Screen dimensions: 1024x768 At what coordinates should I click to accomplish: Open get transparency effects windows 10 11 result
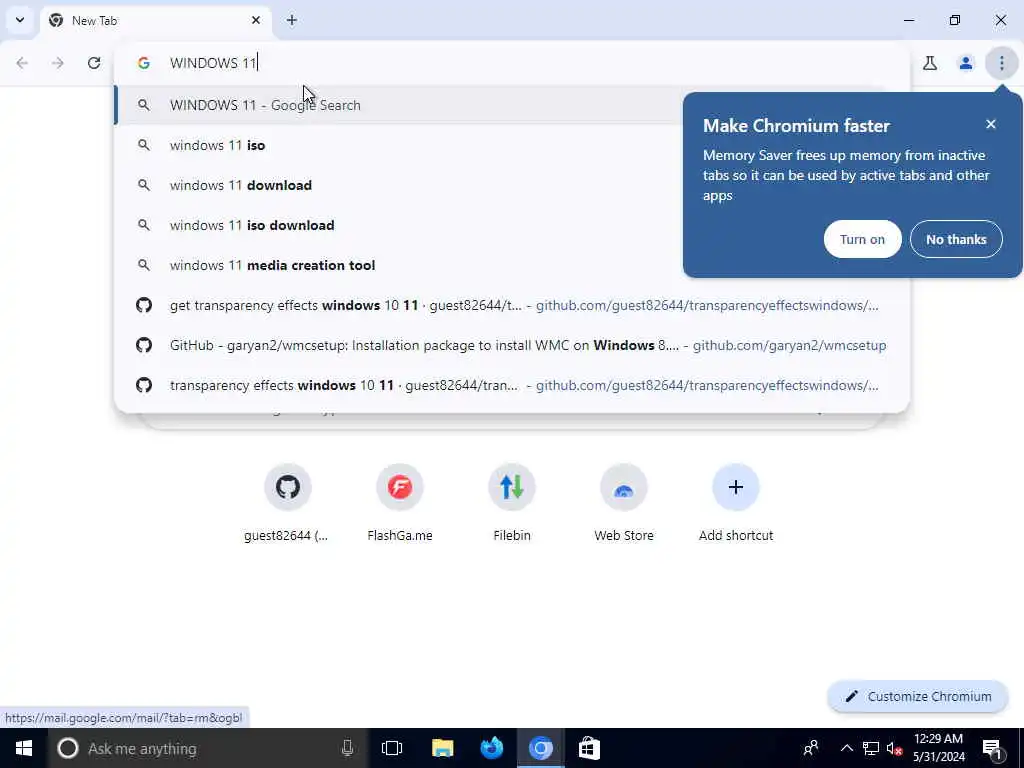click(x=511, y=305)
